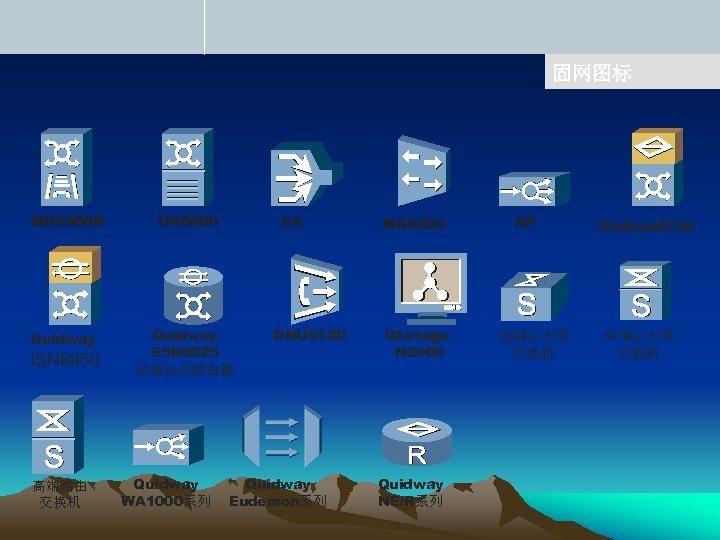Viewport: 720px width, 540px height.
Task: Click the ESR8825 label text
Action: click(x=185, y=352)
